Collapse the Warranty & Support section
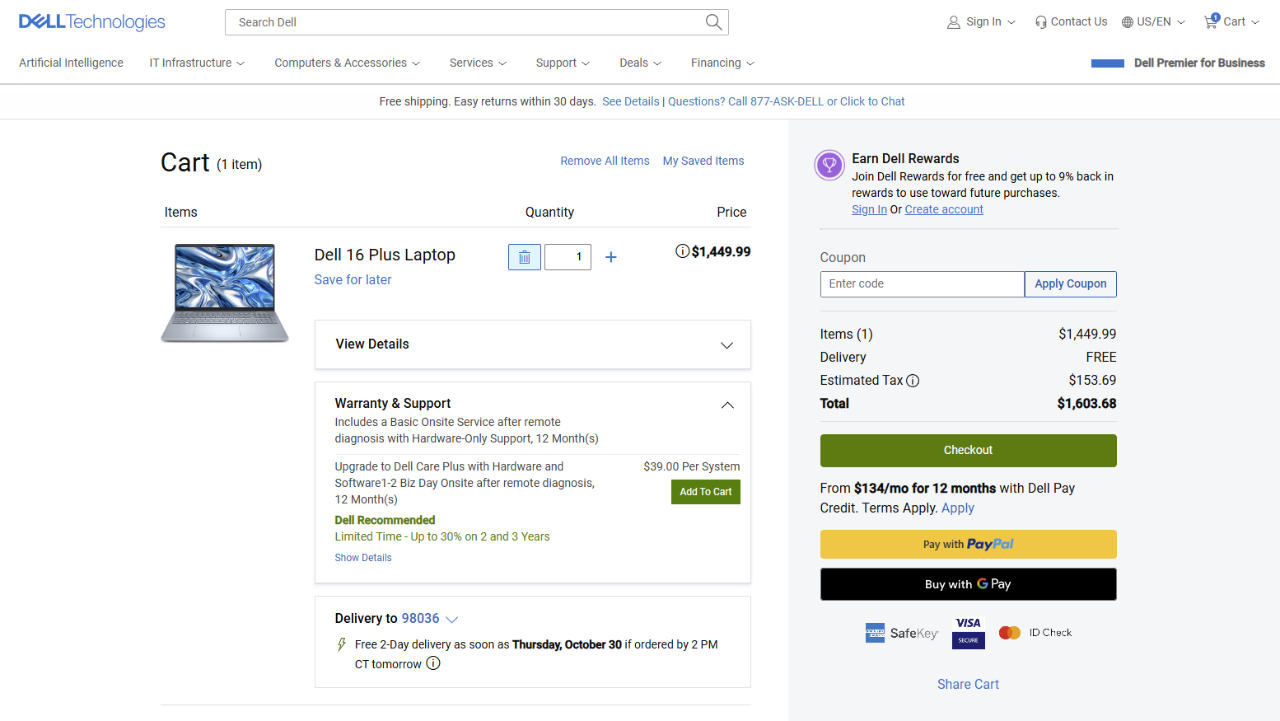Viewport: 1280px width, 721px height. coord(727,405)
